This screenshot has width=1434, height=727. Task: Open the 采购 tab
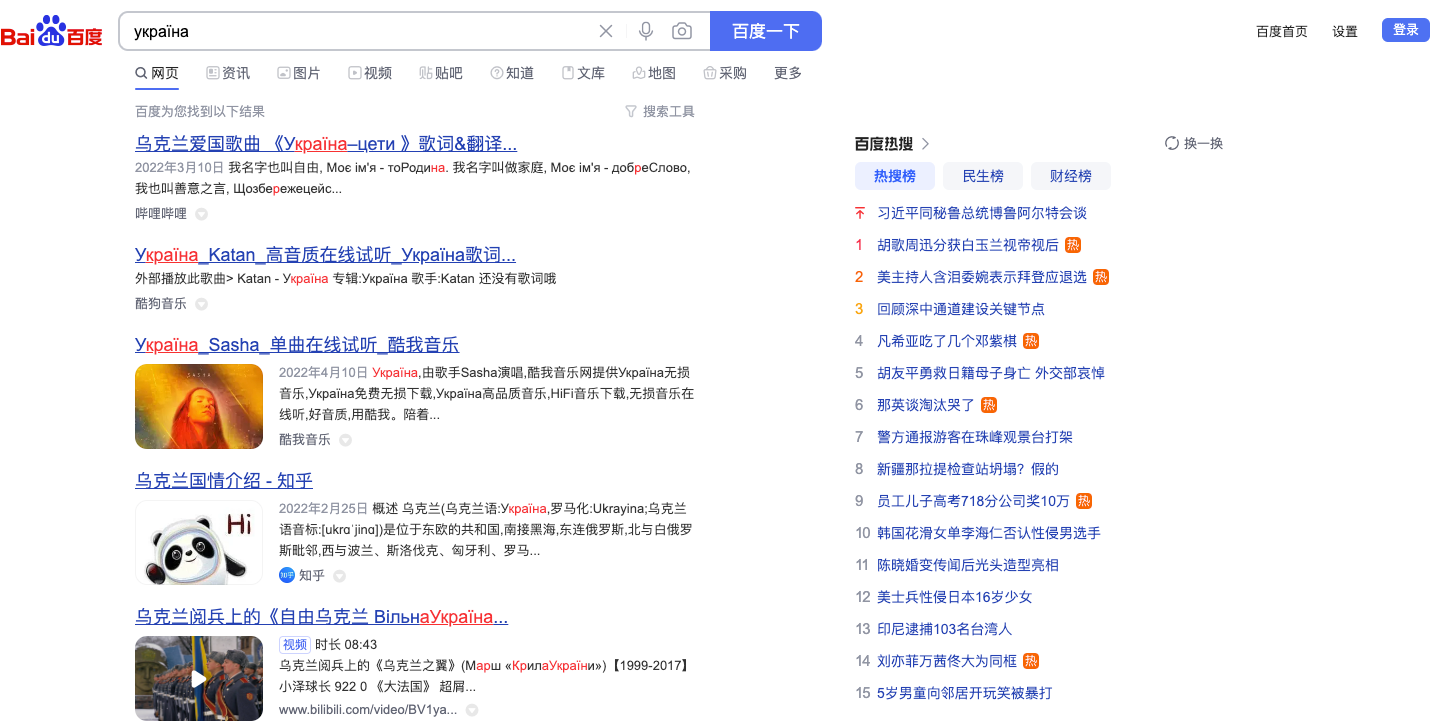point(725,73)
